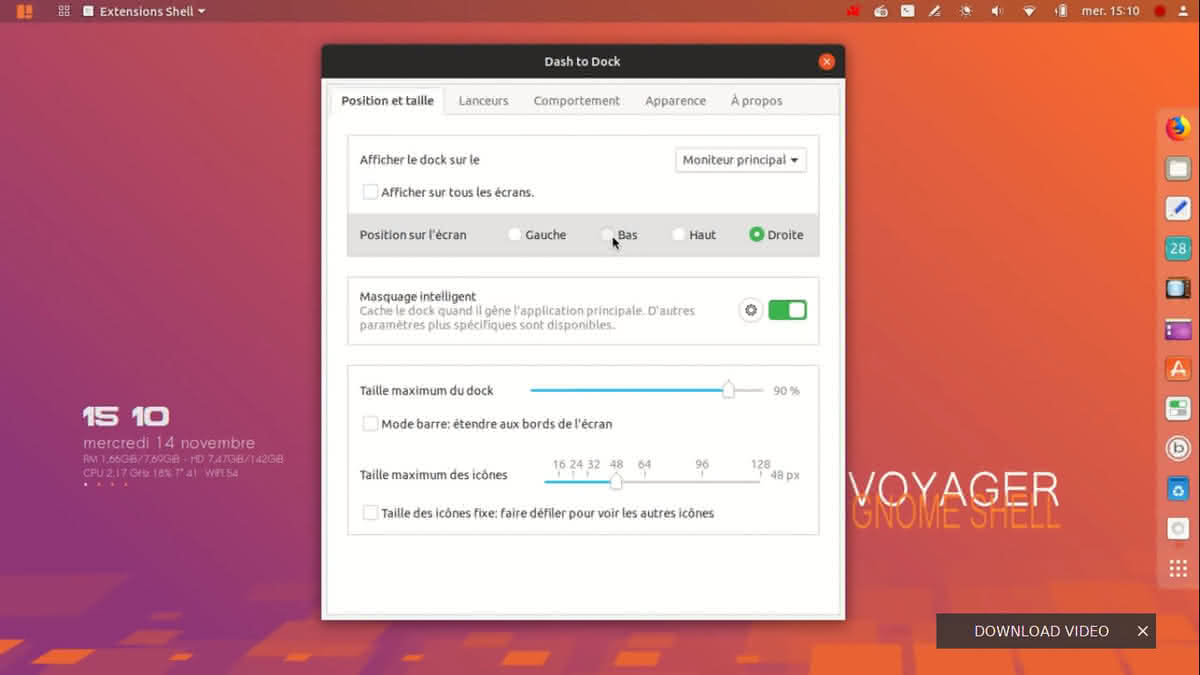
Task: Click Taille maximum du dock slider handle
Action: [x=729, y=390]
